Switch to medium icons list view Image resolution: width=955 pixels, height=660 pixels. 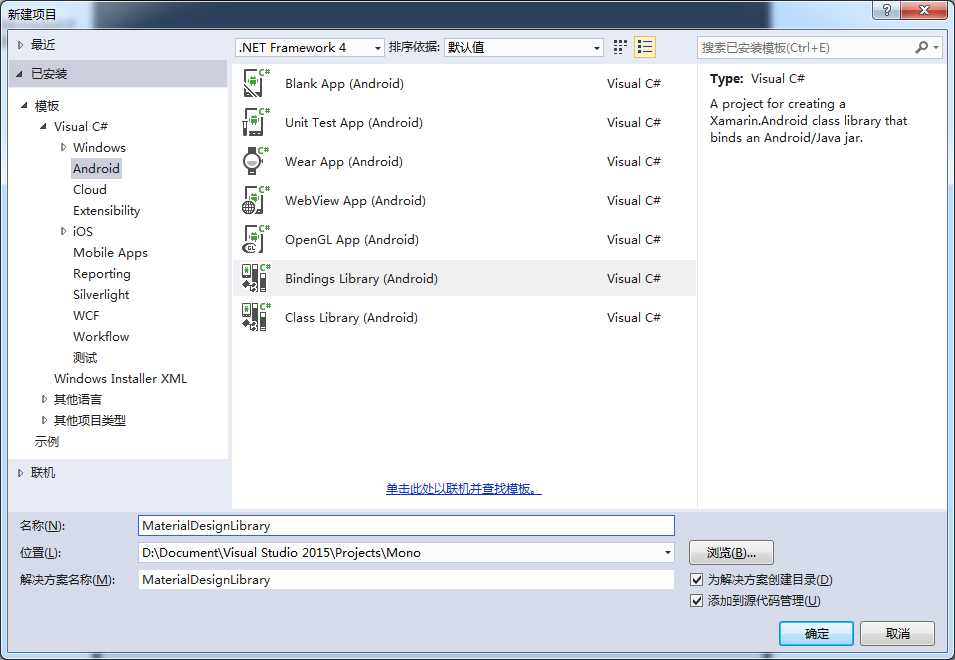pyautogui.click(x=644, y=47)
